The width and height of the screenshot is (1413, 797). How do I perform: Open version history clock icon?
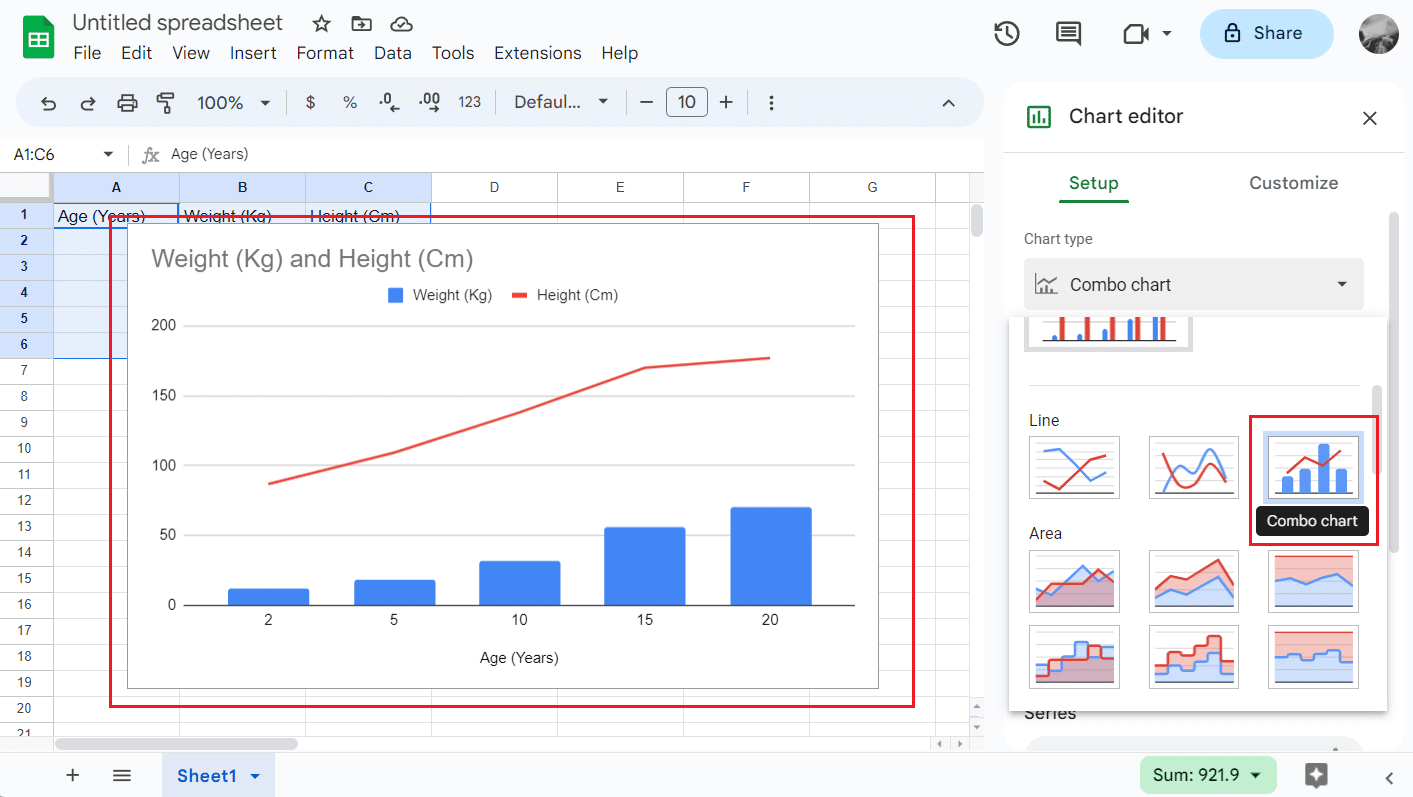tap(1006, 33)
